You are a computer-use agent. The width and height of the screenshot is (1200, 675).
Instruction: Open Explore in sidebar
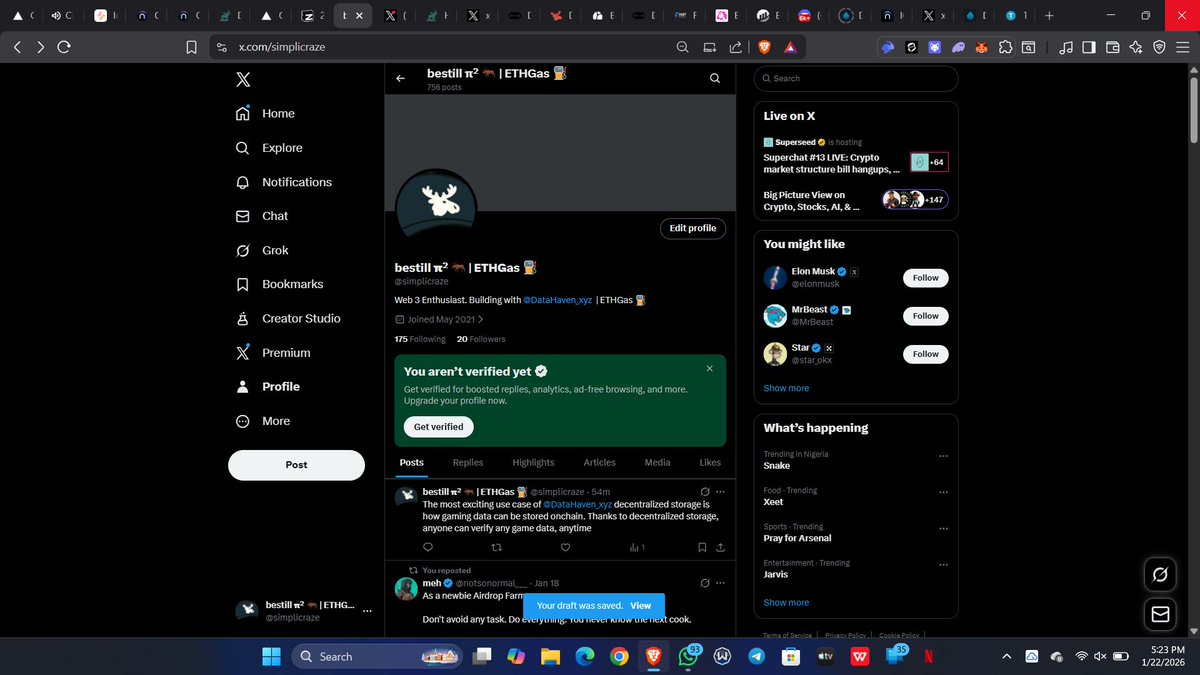tap(268, 148)
